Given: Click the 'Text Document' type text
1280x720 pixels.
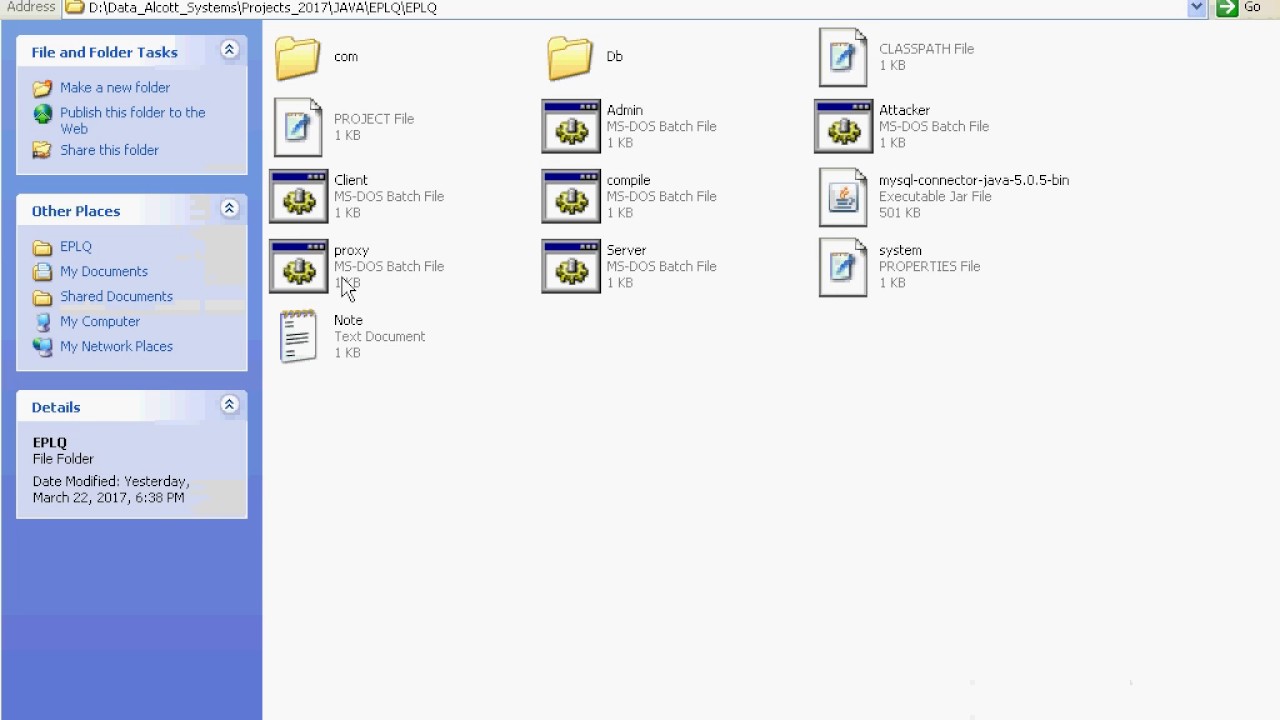Looking at the screenshot, I should coord(380,336).
